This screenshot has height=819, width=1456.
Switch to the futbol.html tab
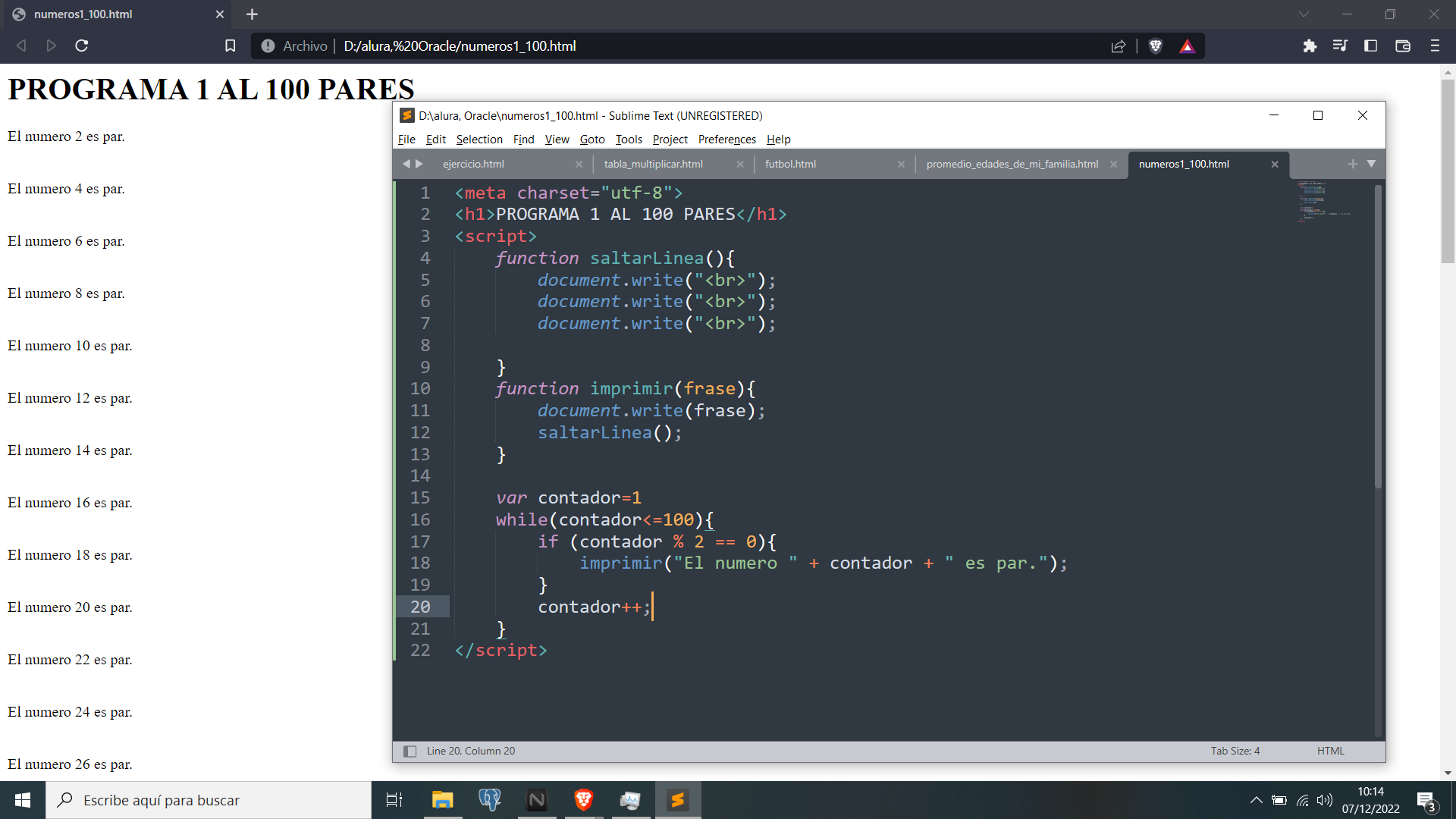click(791, 164)
